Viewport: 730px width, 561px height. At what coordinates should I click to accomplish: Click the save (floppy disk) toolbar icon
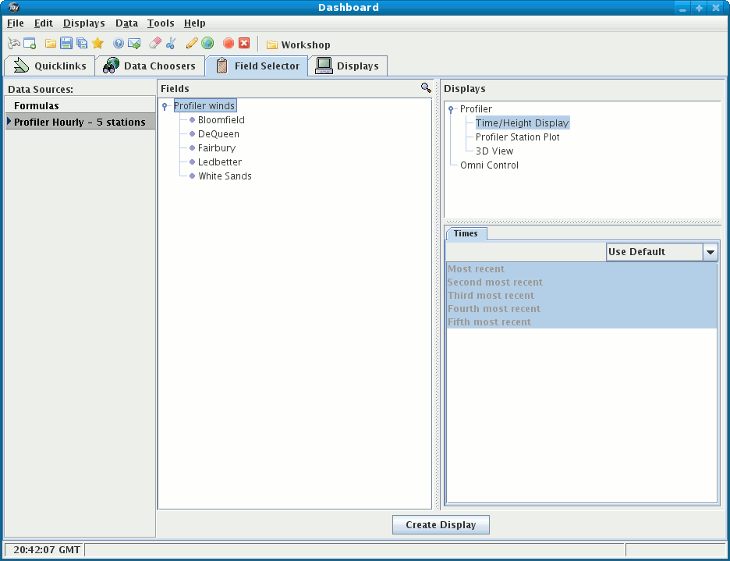[66, 44]
